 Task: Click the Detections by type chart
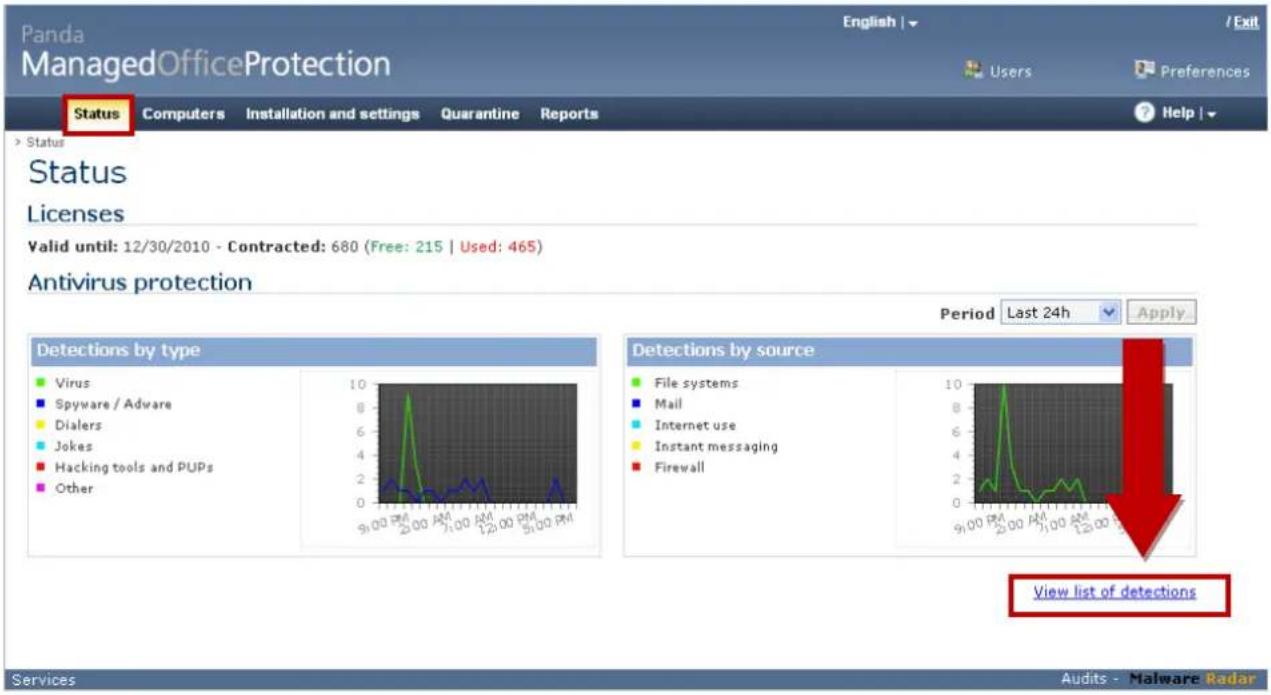[449, 458]
